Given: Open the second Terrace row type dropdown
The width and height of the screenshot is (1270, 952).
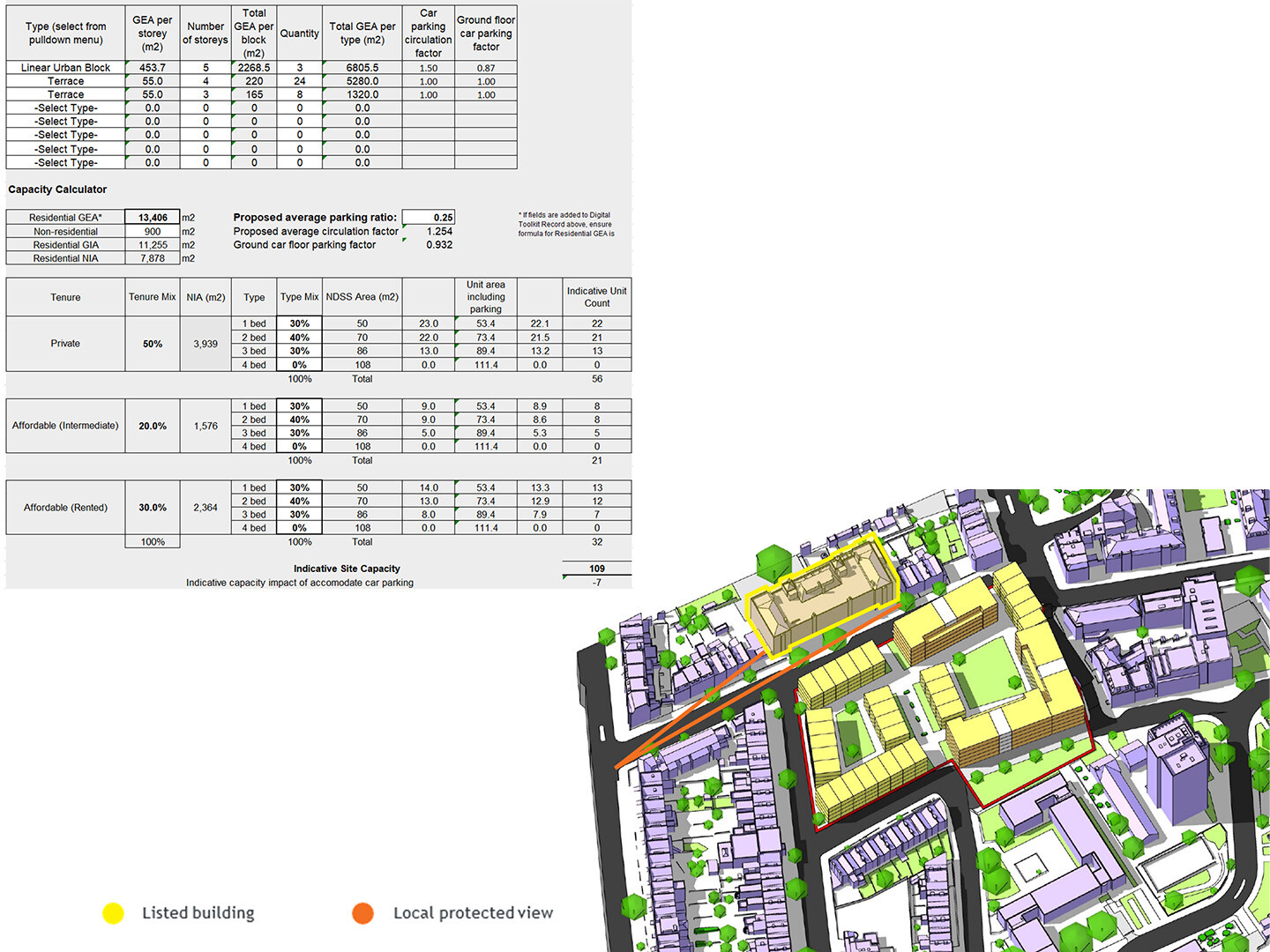Looking at the screenshot, I should click(x=65, y=94).
